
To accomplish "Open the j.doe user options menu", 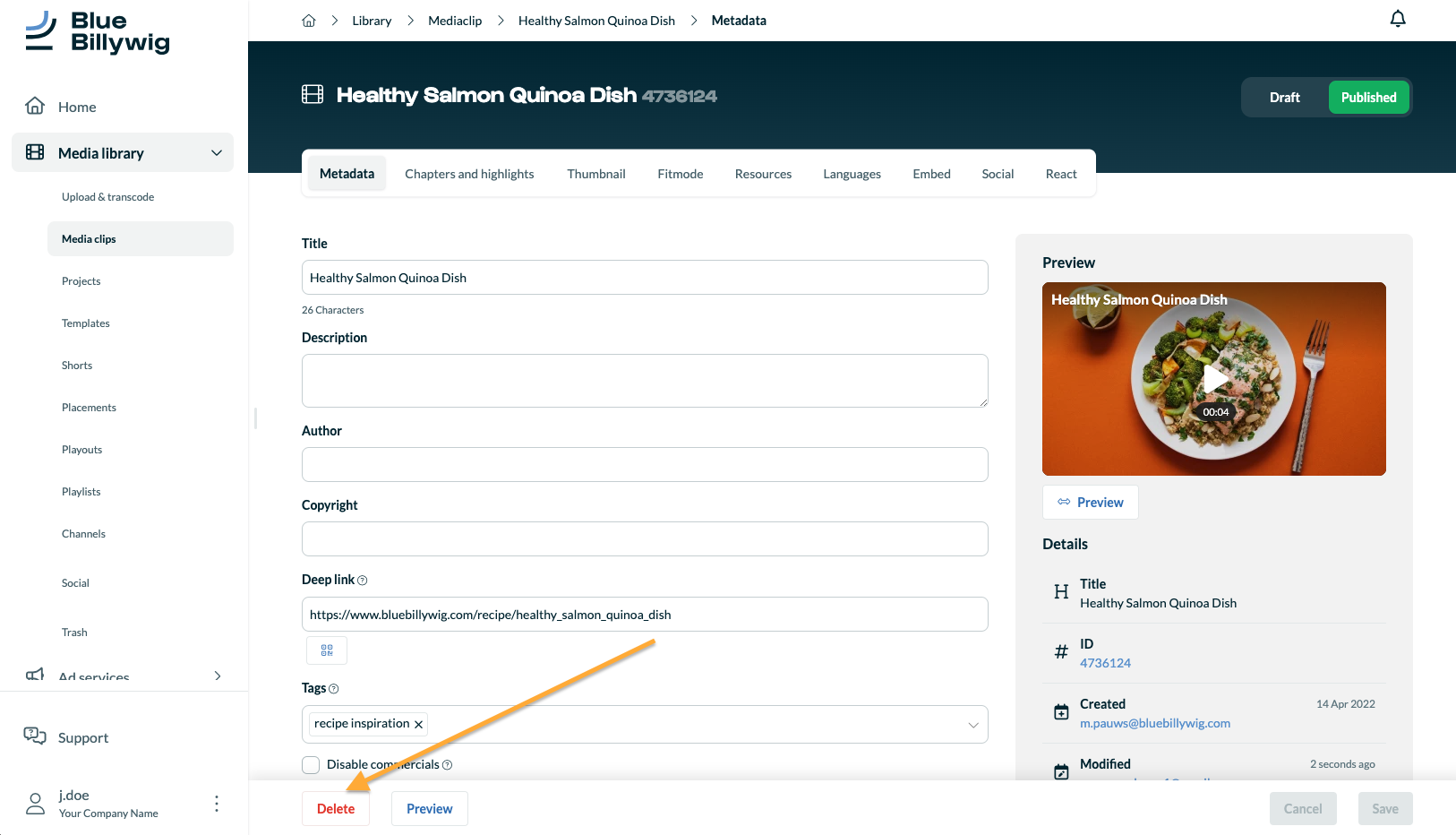I will pyautogui.click(x=216, y=804).
